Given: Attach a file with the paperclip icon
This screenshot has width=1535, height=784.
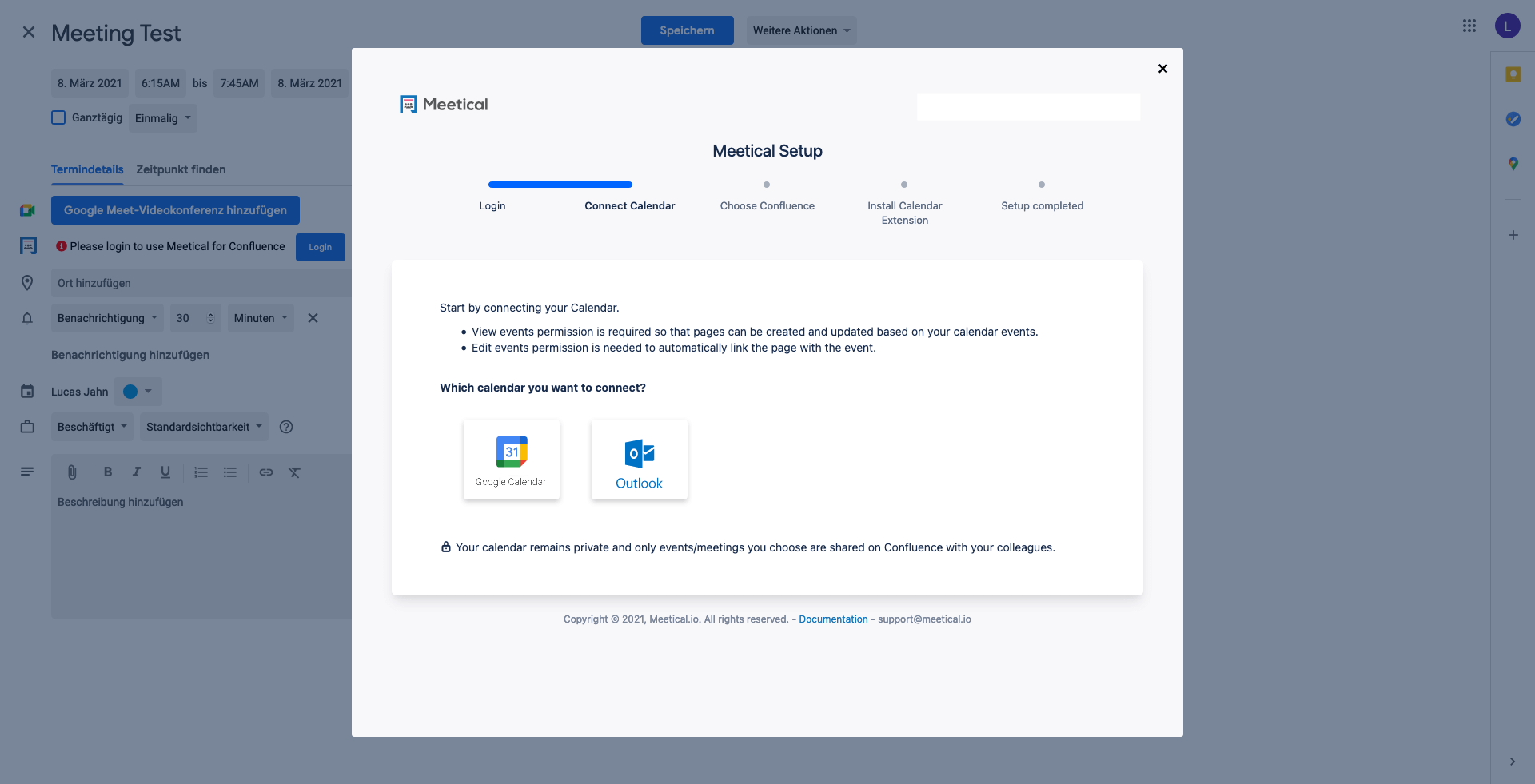Looking at the screenshot, I should (x=72, y=472).
